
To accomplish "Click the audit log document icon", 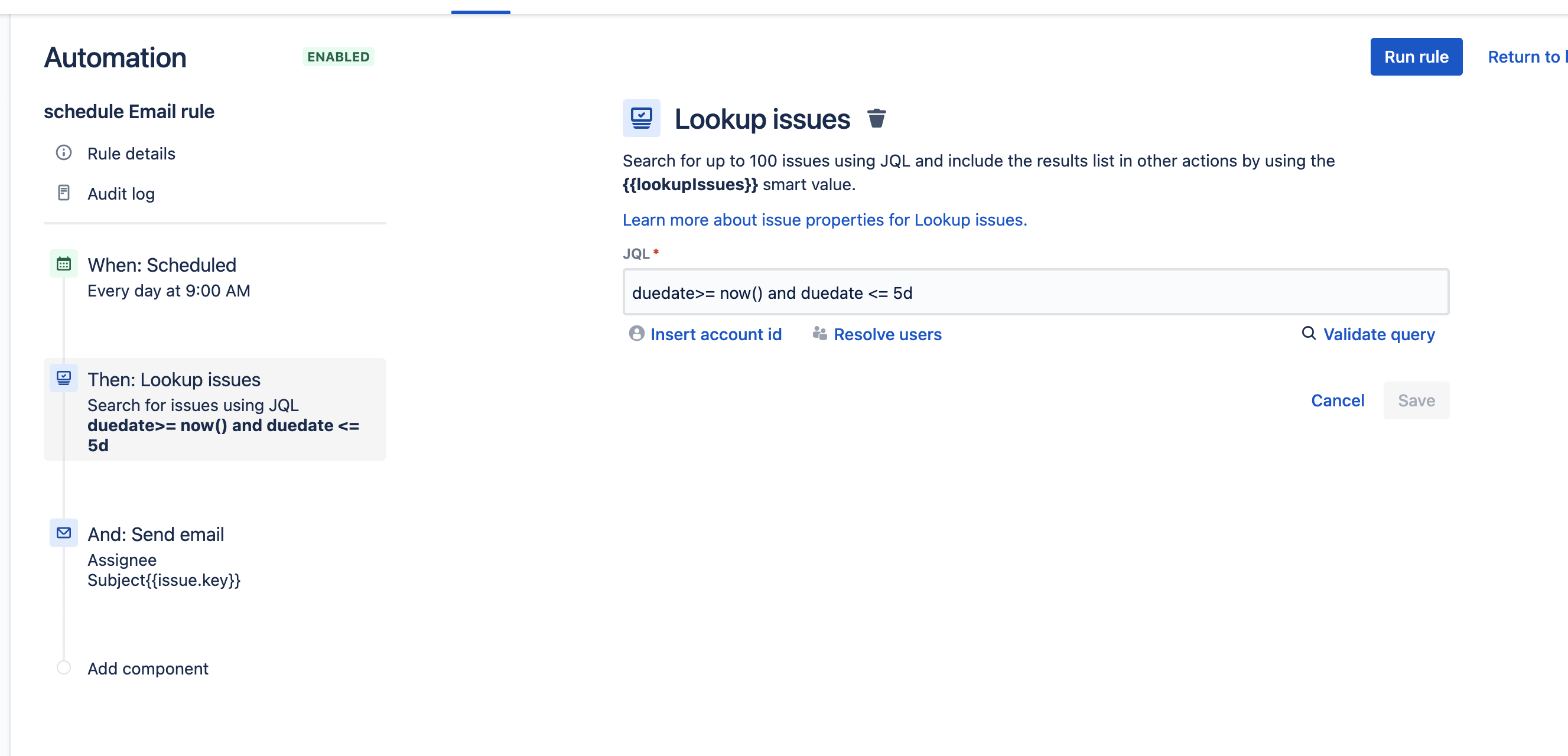I will point(64,194).
